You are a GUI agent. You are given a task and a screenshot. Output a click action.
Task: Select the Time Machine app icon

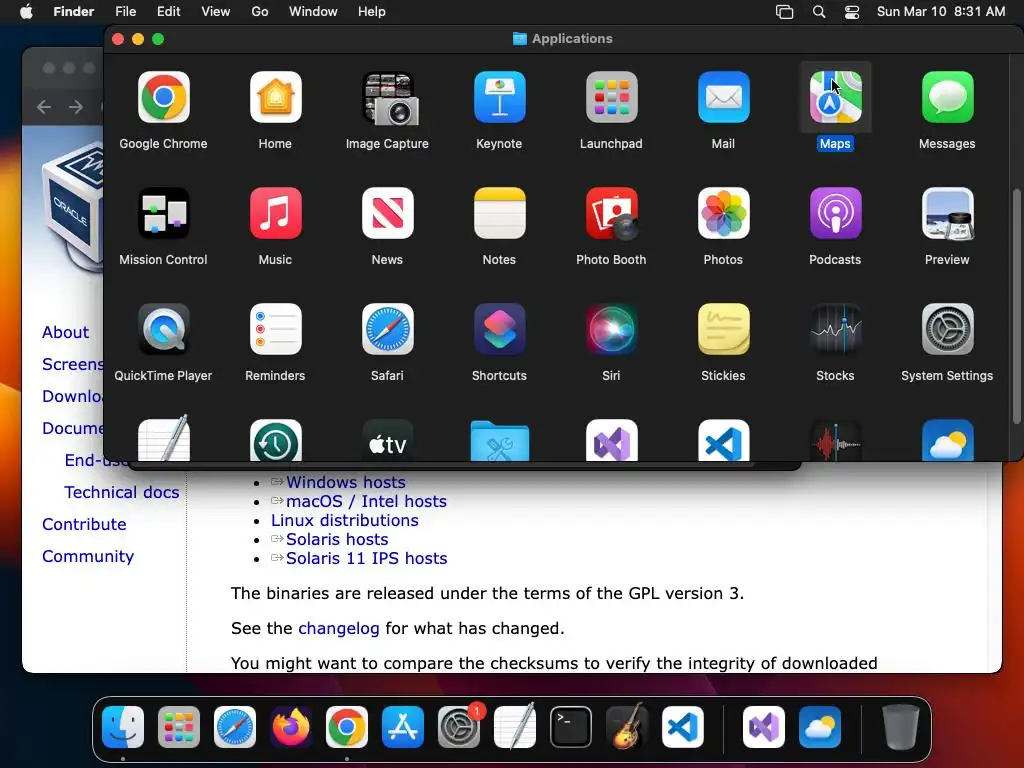[276, 440]
